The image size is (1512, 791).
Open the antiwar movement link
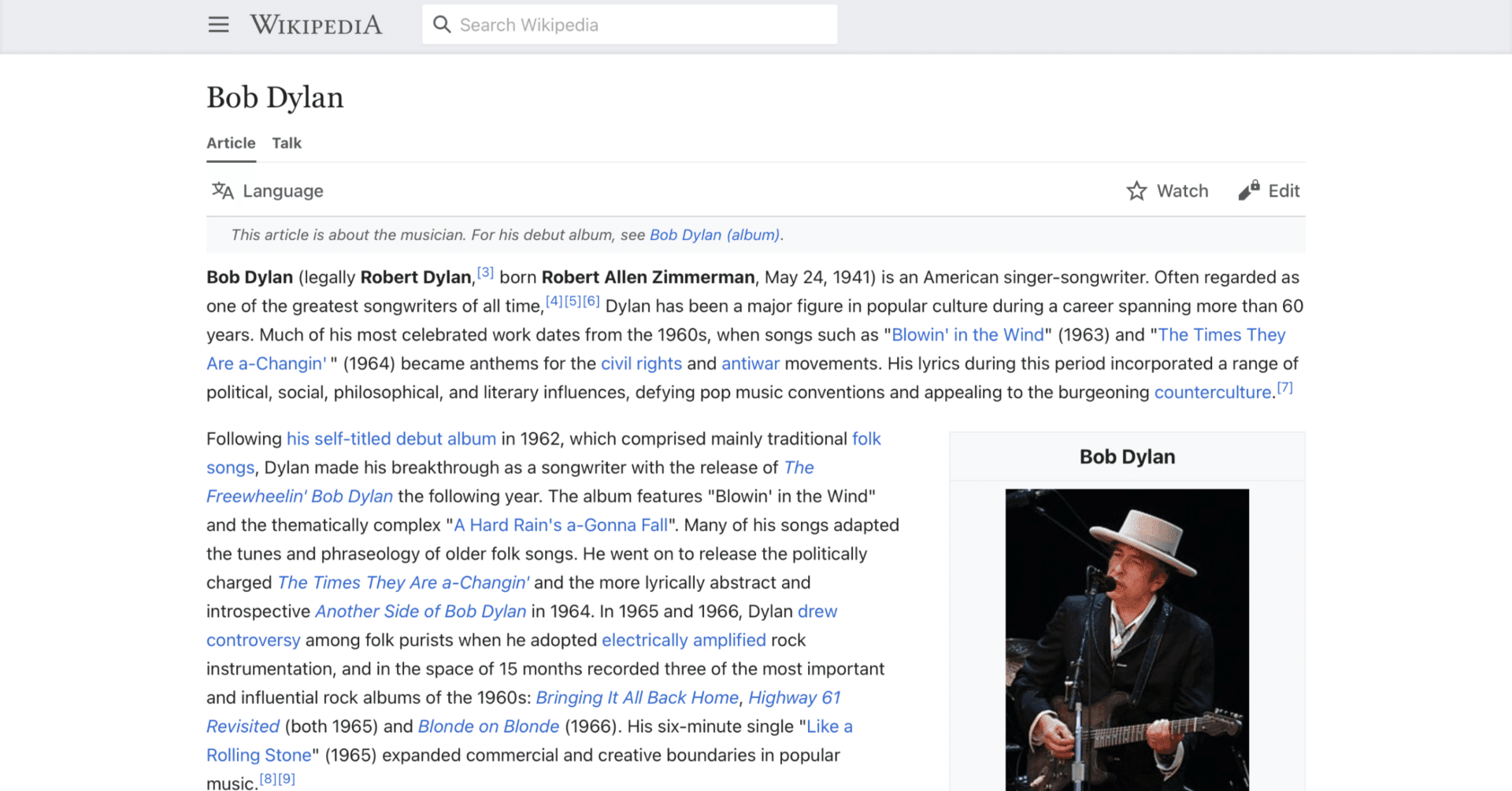click(x=750, y=363)
